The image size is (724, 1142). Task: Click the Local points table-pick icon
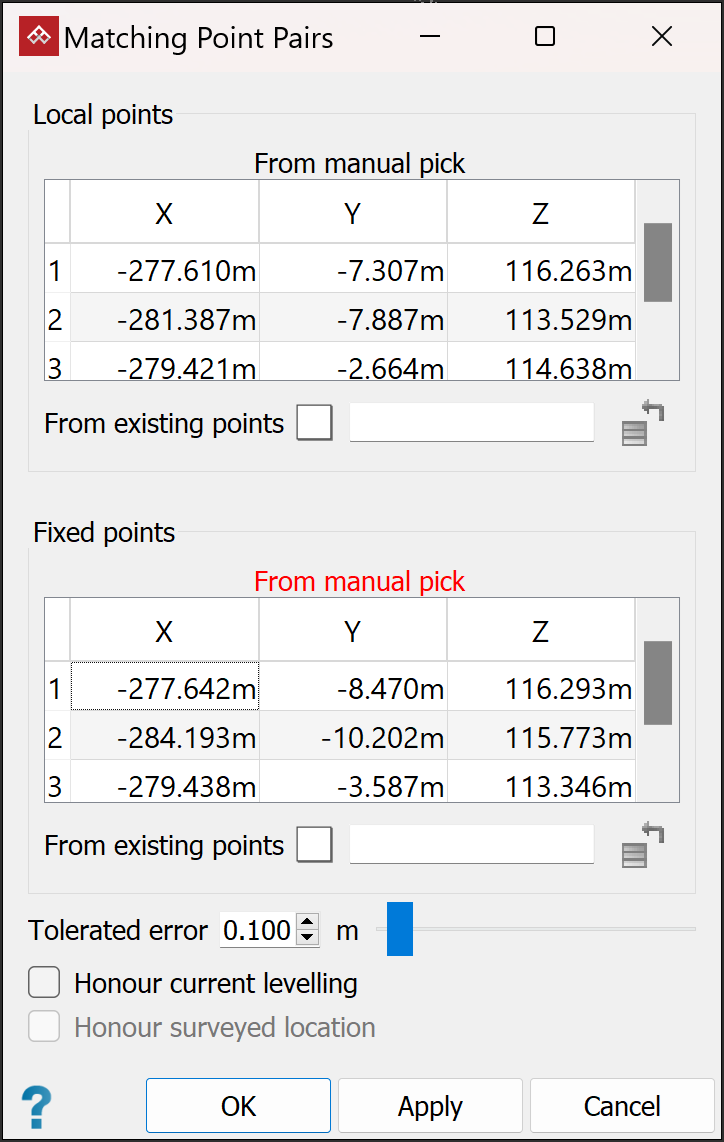click(x=642, y=423)
